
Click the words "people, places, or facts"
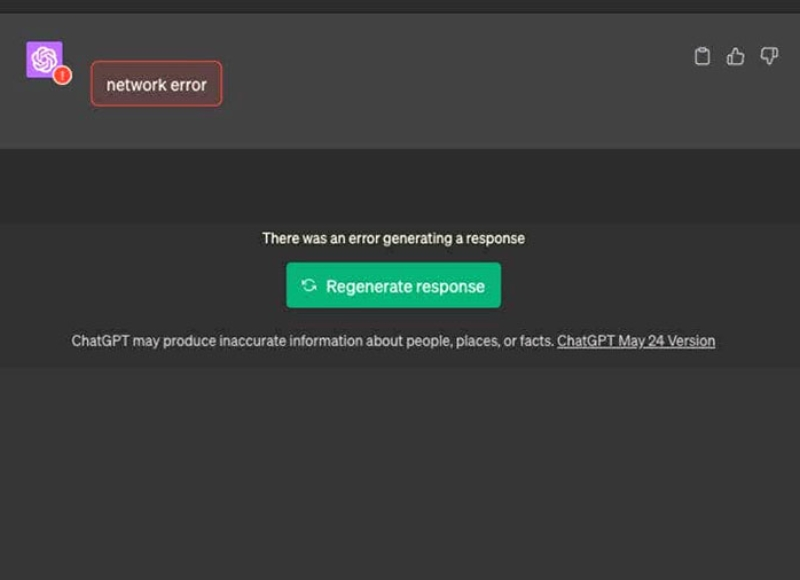pos(479,341)
